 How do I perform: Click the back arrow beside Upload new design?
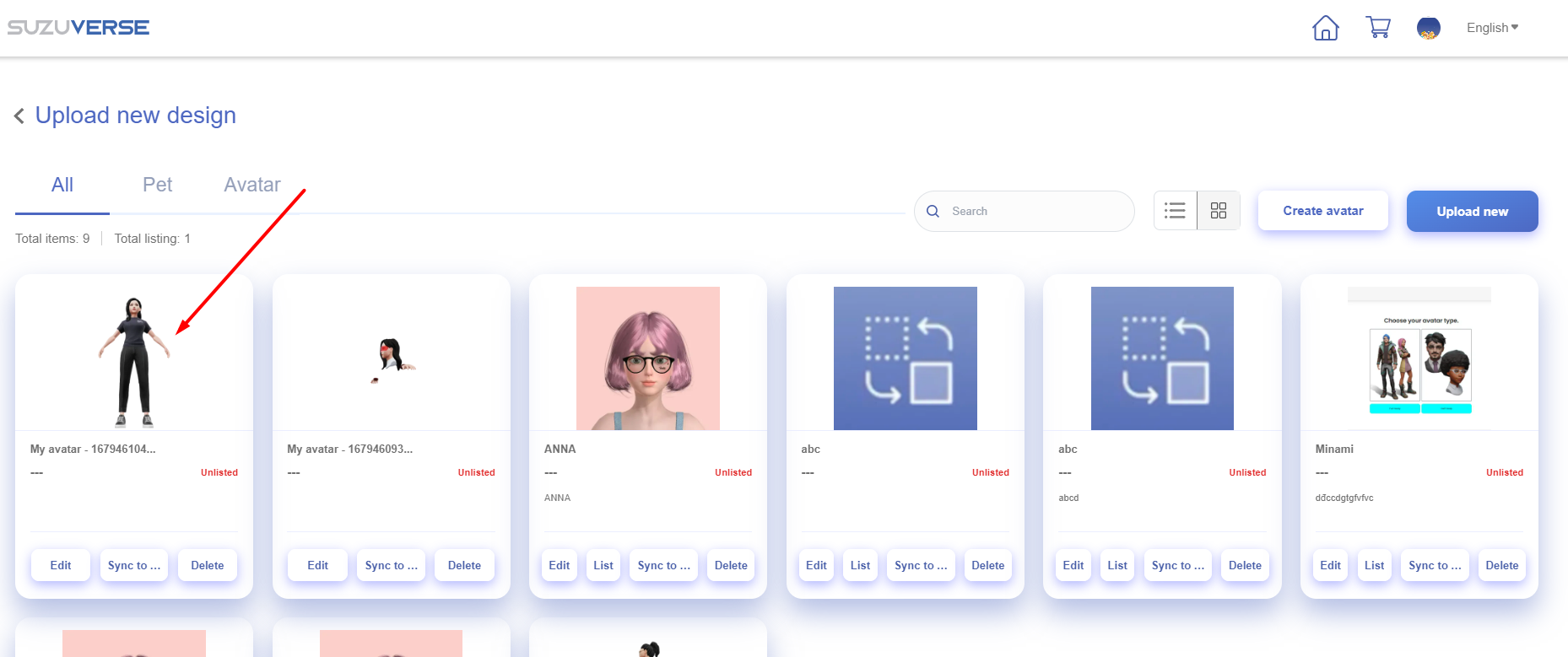click(x=19, y=116)
